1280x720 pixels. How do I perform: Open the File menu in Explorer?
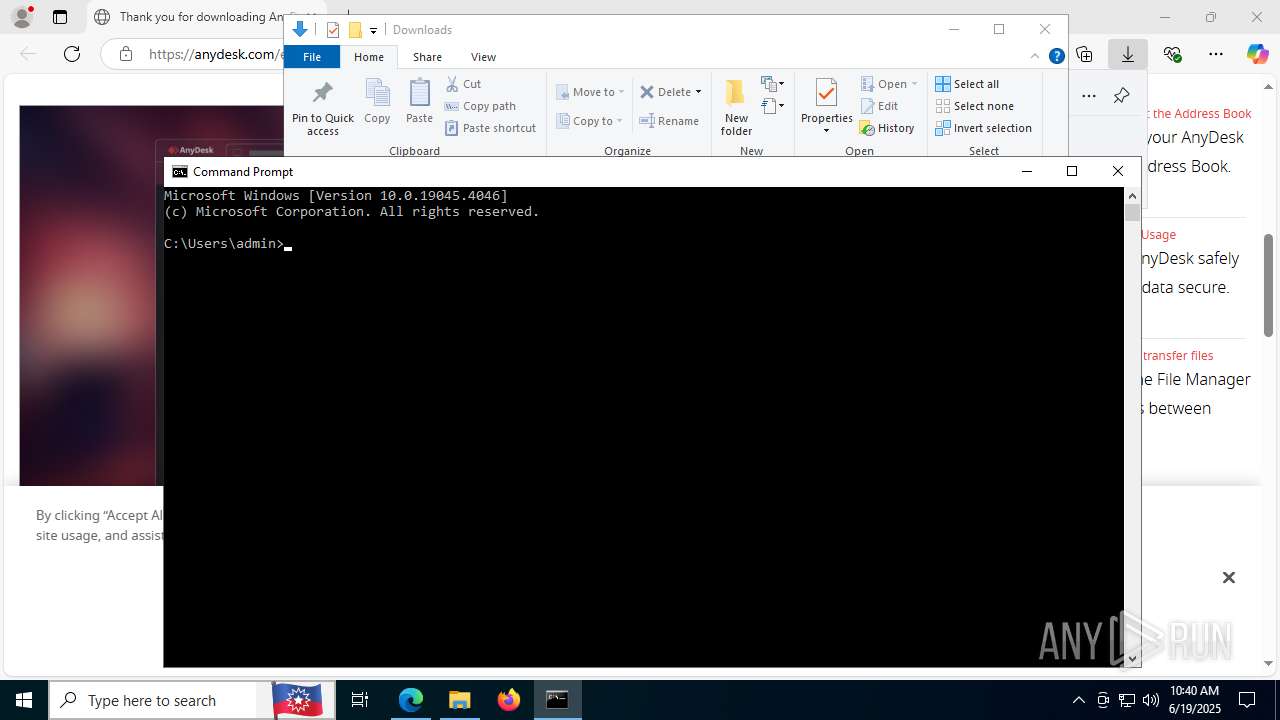coord(312,57)
